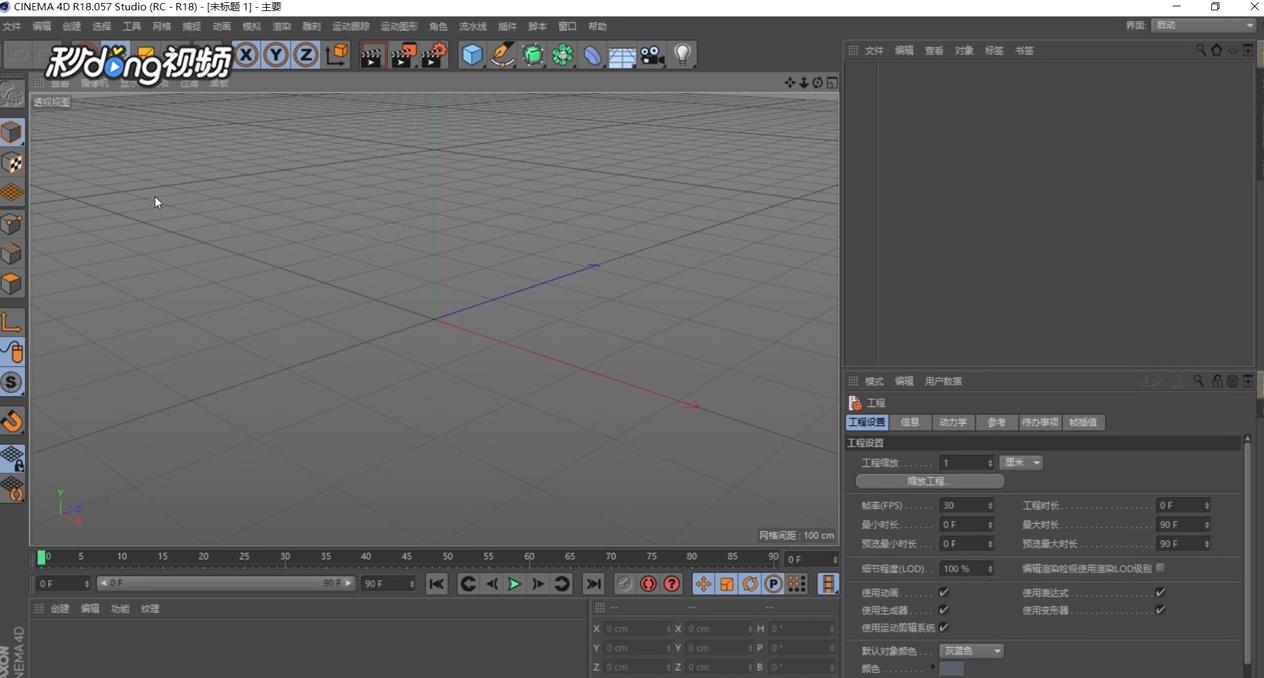The image size is (1264, 678).
Task: Select the spline pen tool icon
Action: coord(502,55)
